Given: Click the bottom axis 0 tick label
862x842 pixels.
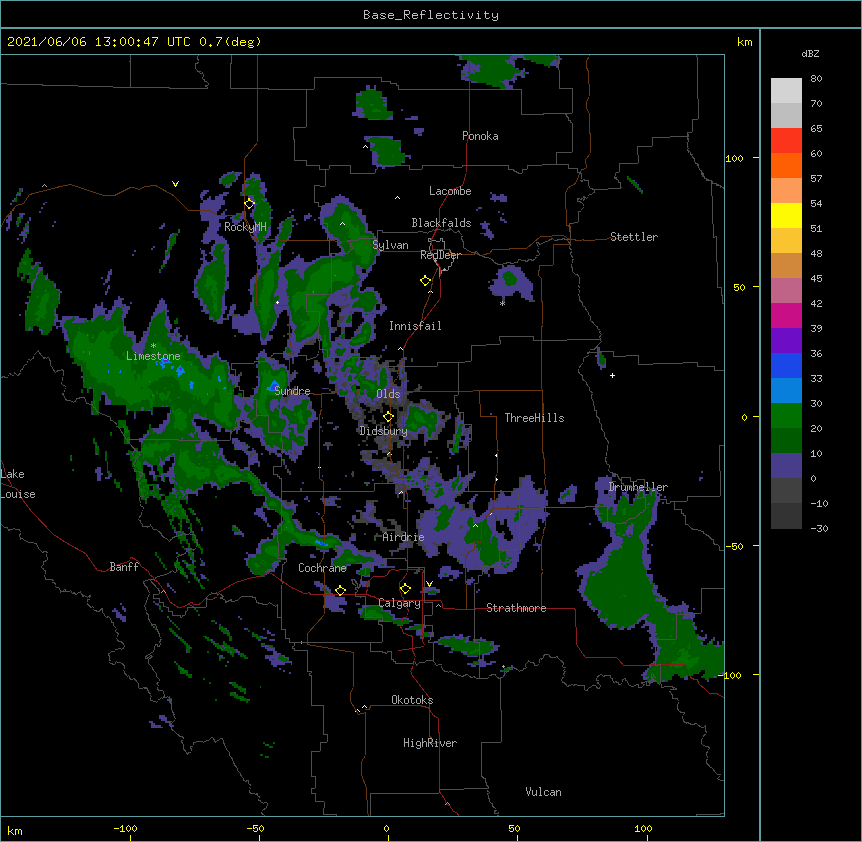Looking at the screenshot, I should point(386,828).
